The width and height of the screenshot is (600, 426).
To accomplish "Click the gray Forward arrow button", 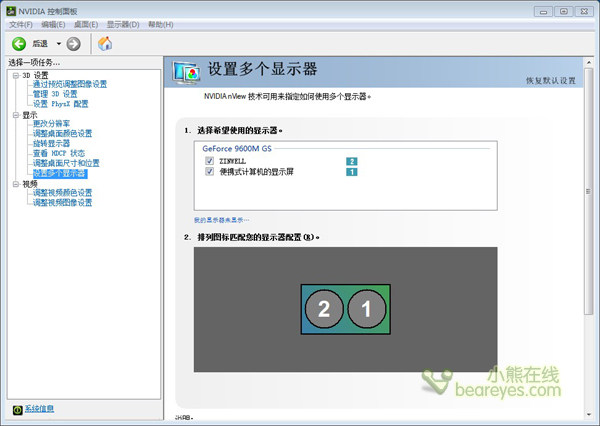I will click(x=73, y=44).
